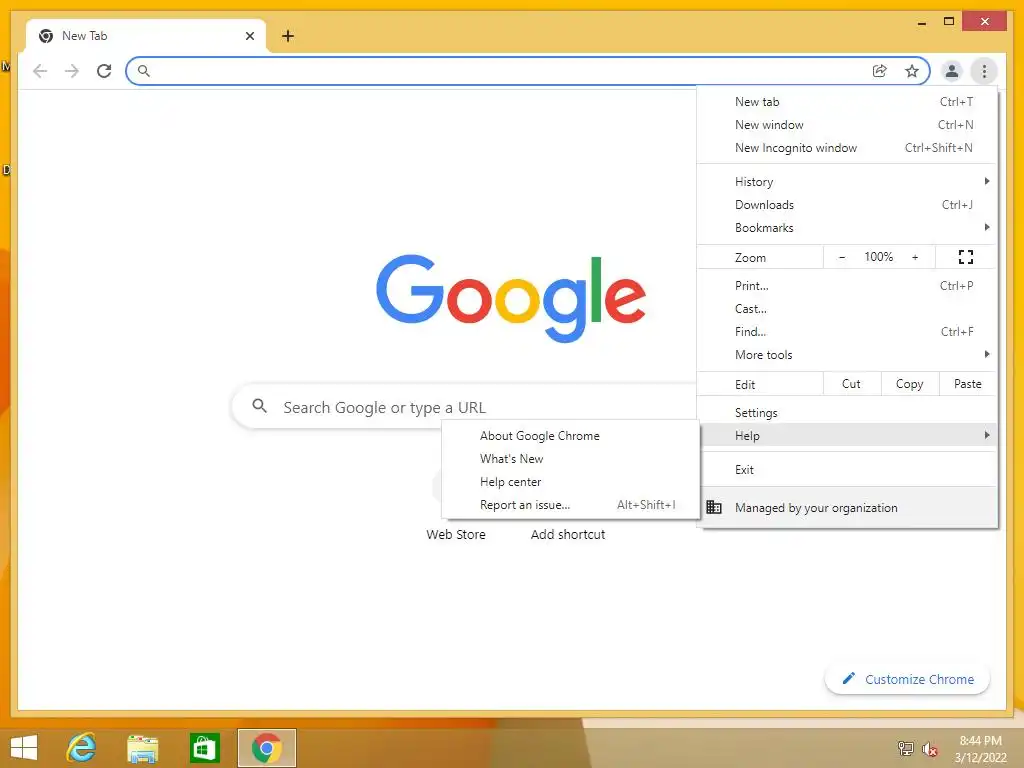
Task: Open Help center
Action: click(570, 482)
